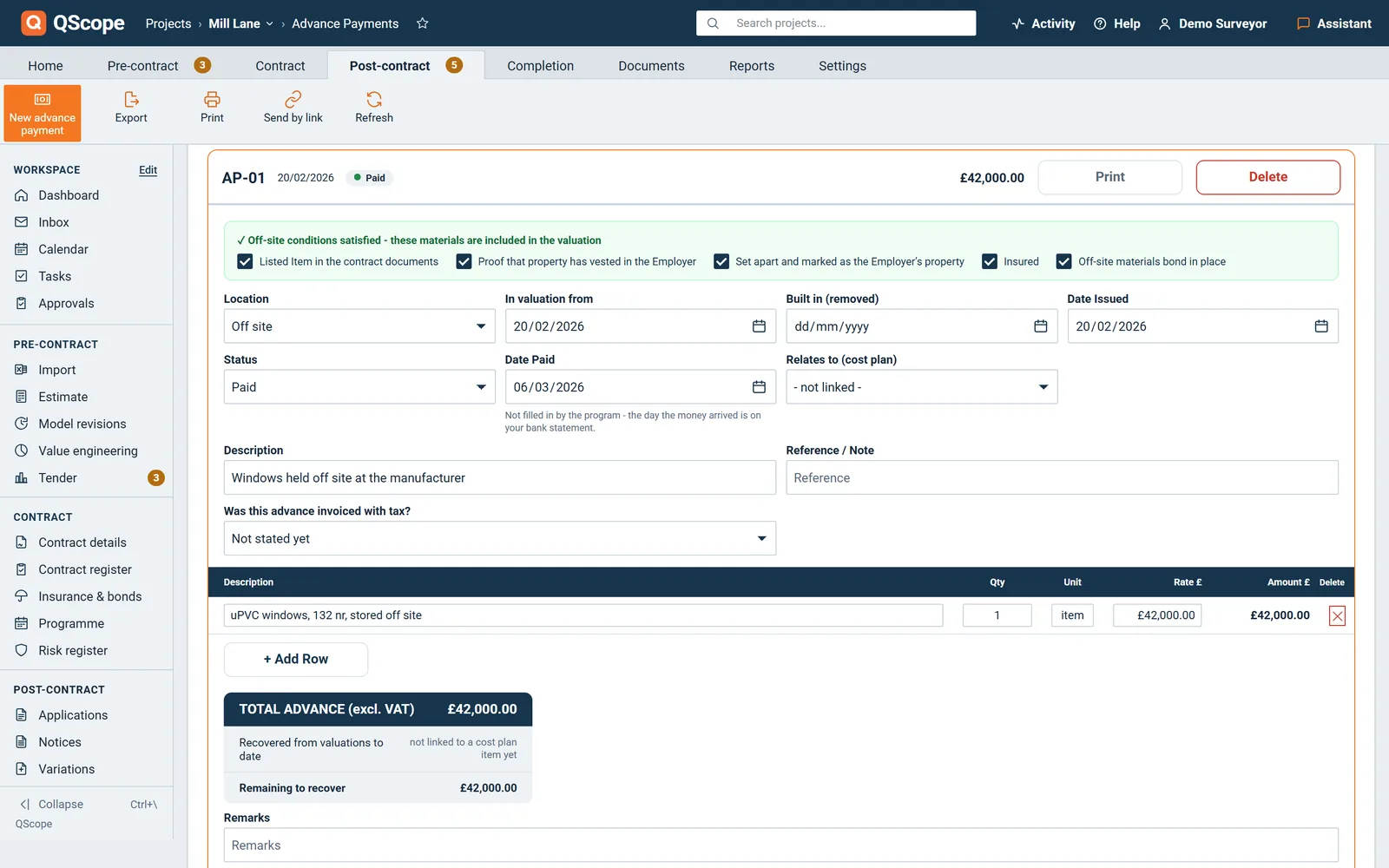Uncheck Proof that property has vested
The width and height of the screenshot is (1389, 868).
[464, 261]
